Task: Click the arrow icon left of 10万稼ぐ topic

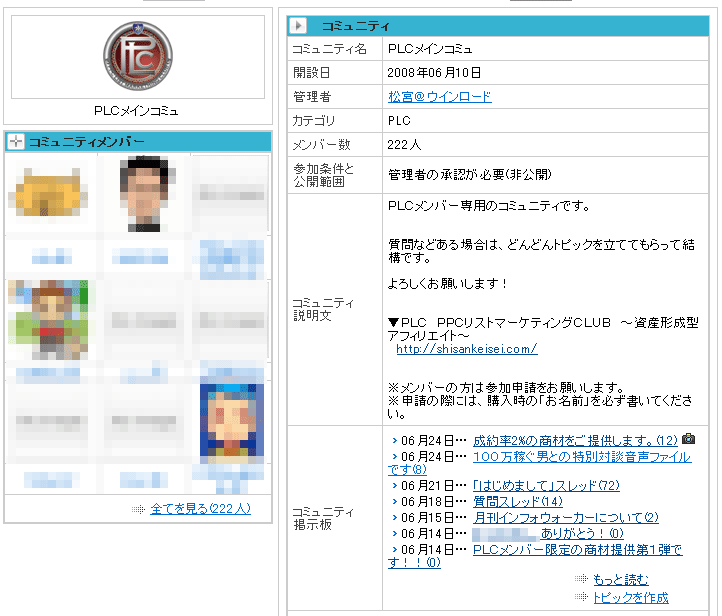Action: (x=394, y=457)
